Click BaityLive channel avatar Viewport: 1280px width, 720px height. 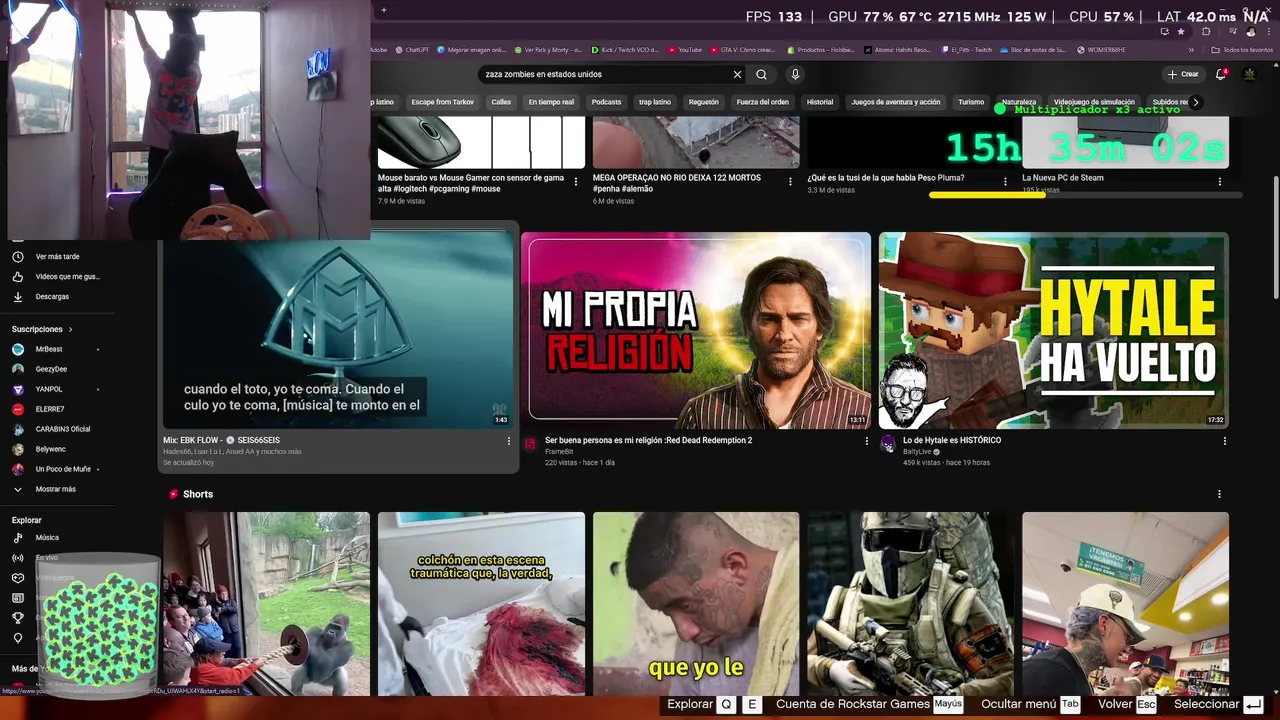[x=888, y=444]
